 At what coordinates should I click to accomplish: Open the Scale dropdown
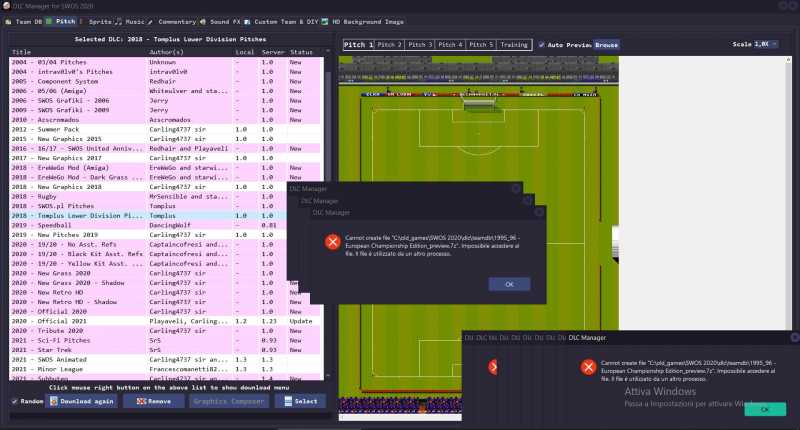[x=767, y=45]
